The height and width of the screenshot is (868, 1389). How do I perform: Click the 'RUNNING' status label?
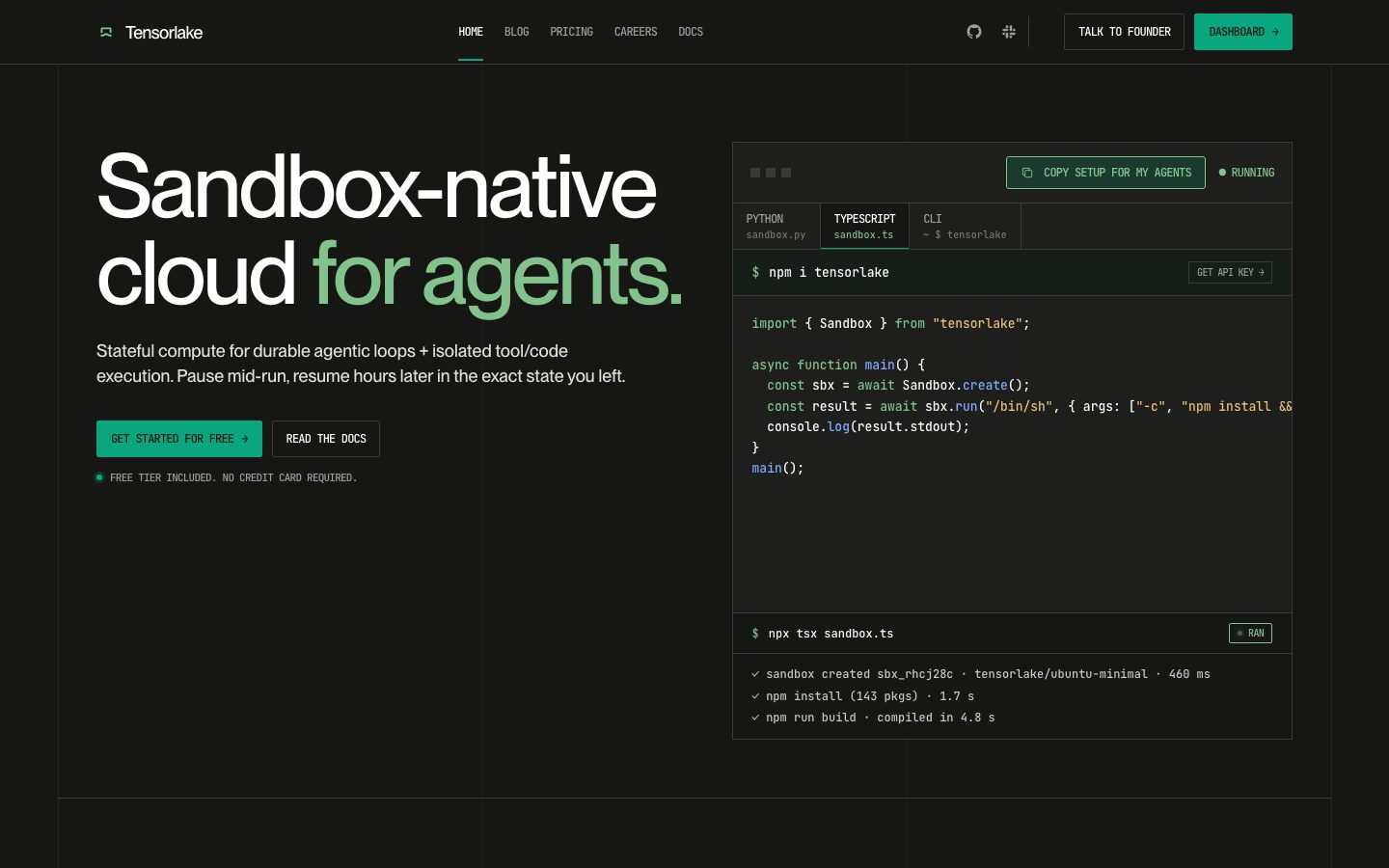[1253, 173]
